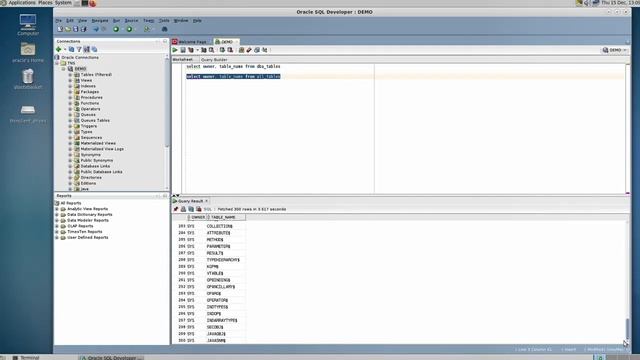The width and height of the screenshot is (640, 360).
Task: Click the query line selecting from dba_tables
Action: [233, 66]
